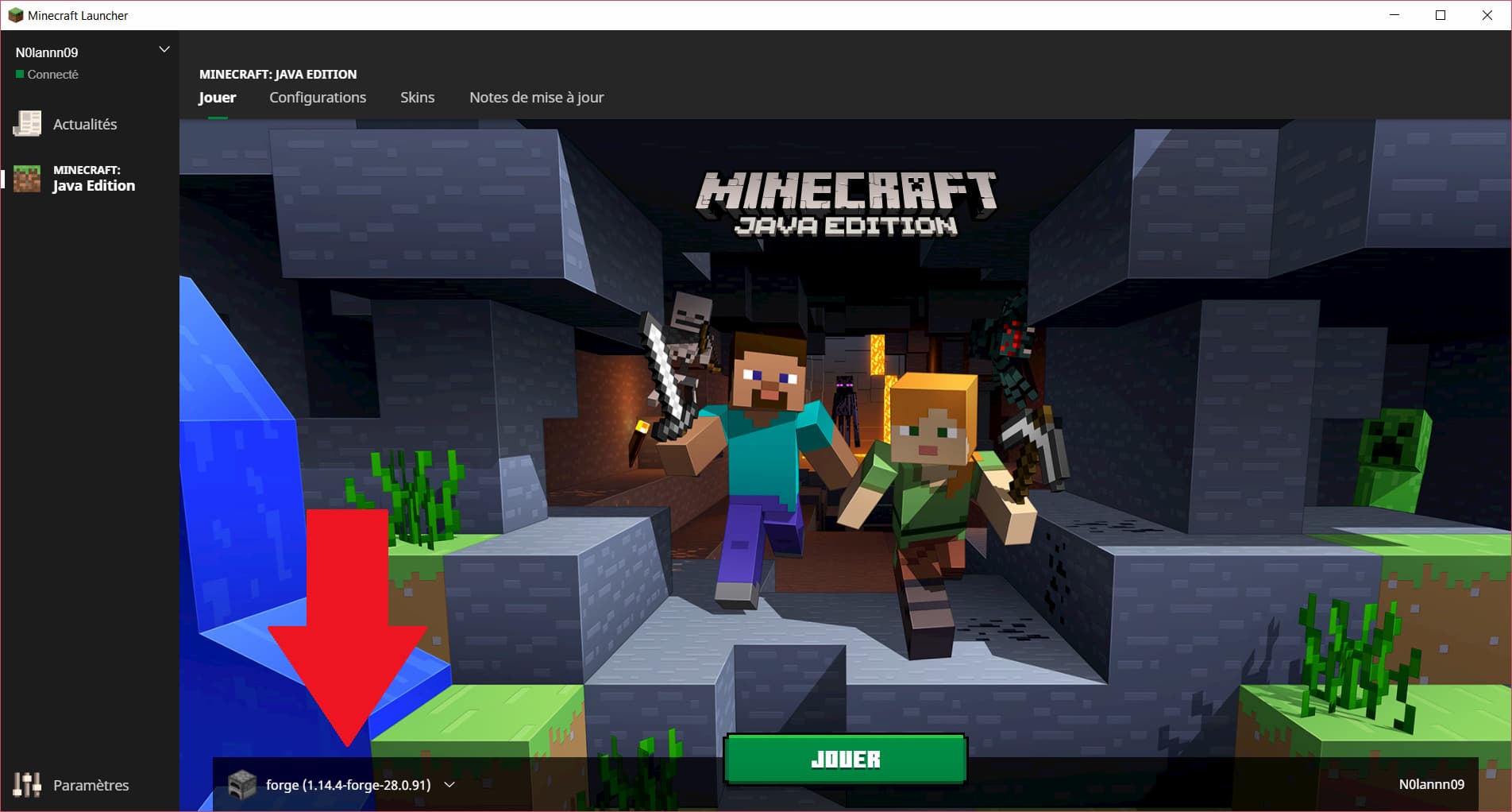Click the Minecraft Launcher title bar icon
Image resolution: width=1512 pixels, height=812 pixels.
pyautogui.click(x=15, y=15)
